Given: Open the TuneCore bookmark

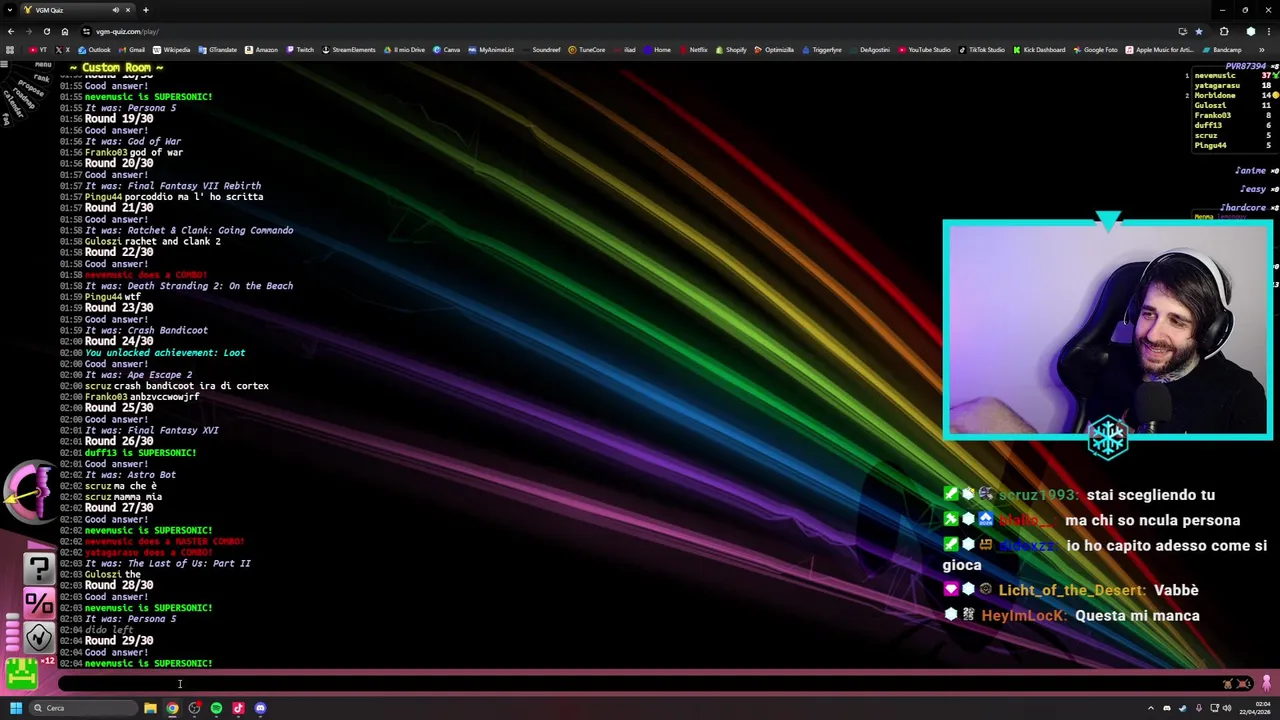Looking at the screenshot, I should pyautogui.click(x=587, y=50).
